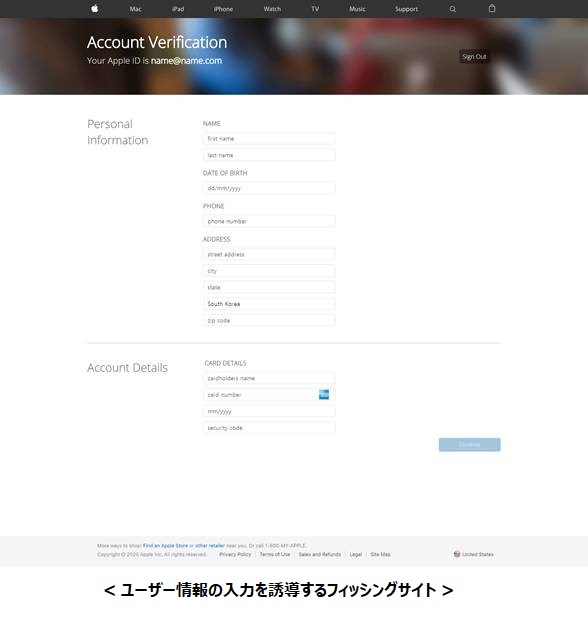588x628 pixels.
Task: Open the Mac menu item
Action: [x=135, y=9]
